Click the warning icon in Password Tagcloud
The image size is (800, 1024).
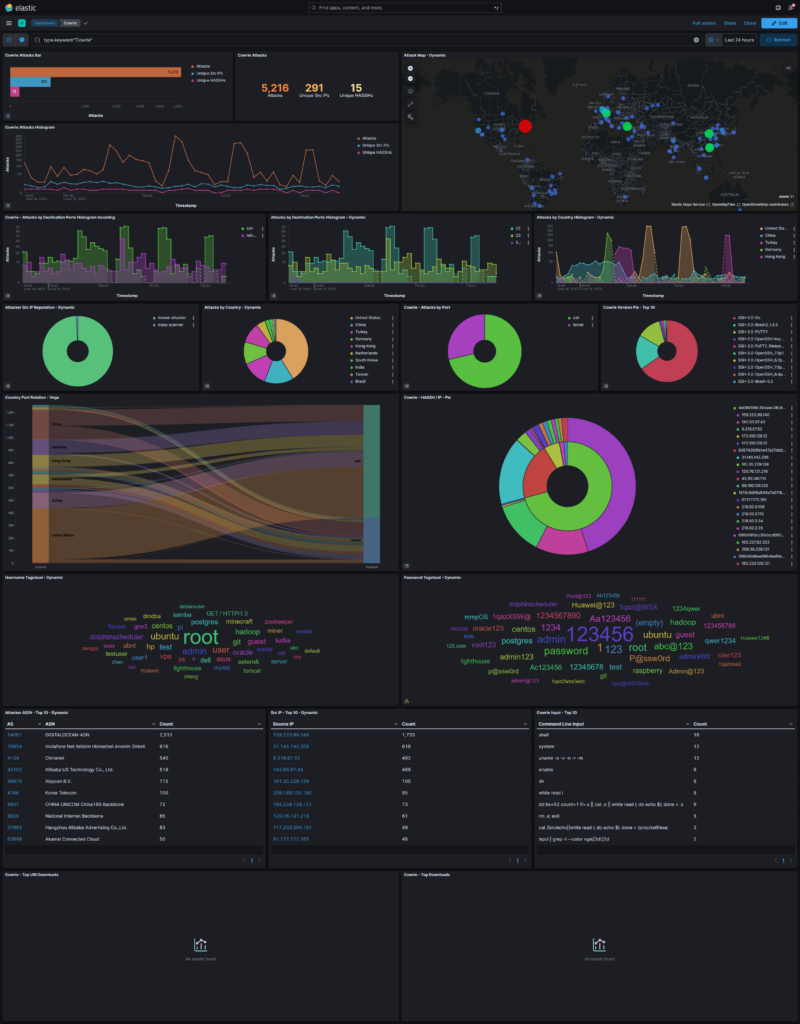[x=406, y=701]
